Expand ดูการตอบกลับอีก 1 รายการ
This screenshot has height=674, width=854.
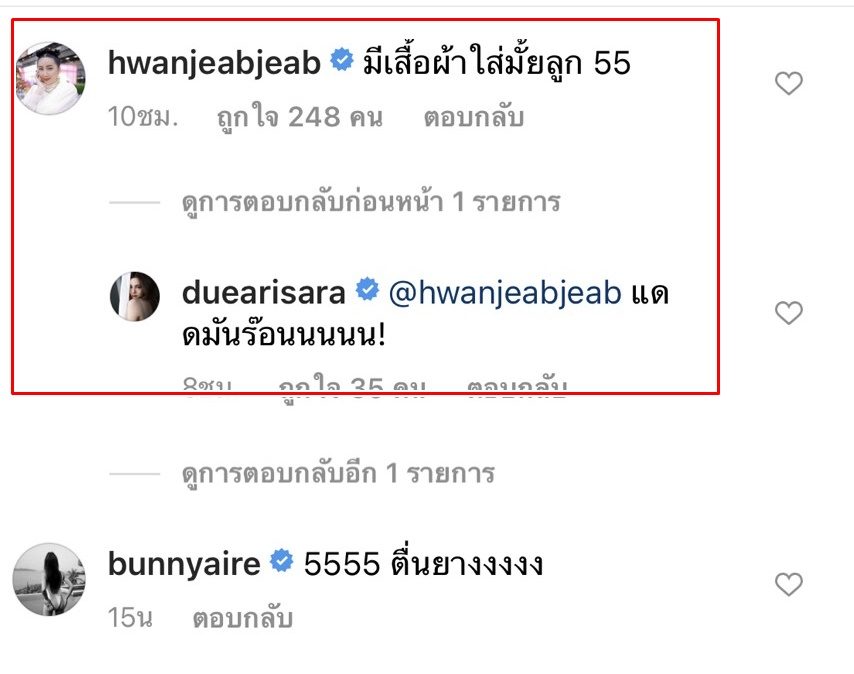click(x=338, y=474)
